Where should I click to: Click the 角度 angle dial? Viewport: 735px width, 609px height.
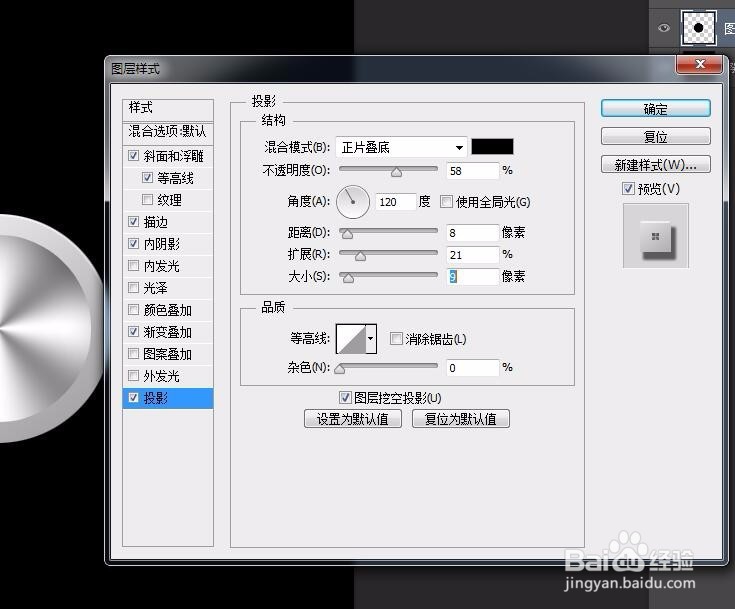click(x=353, y=202)
